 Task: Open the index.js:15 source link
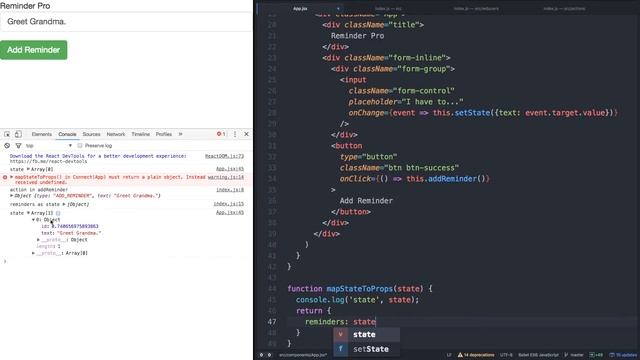(x=229, y=204)
